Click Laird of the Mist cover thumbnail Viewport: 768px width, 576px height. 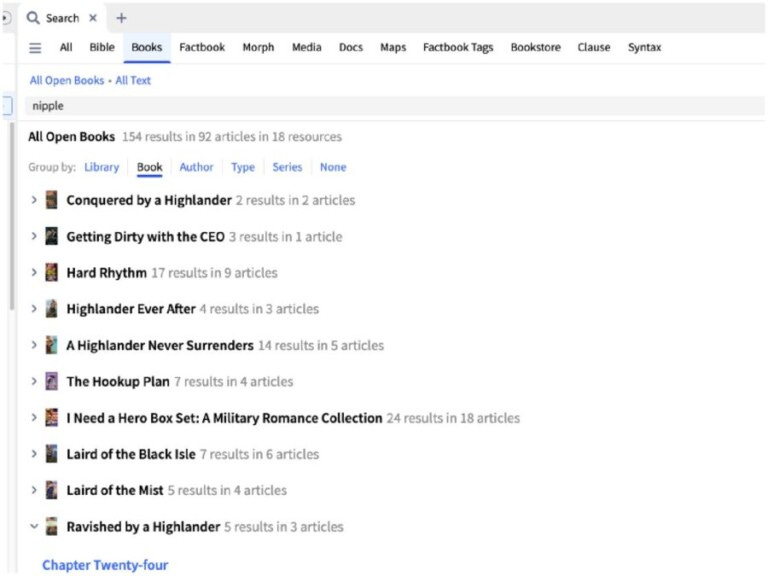pos(51,490)
